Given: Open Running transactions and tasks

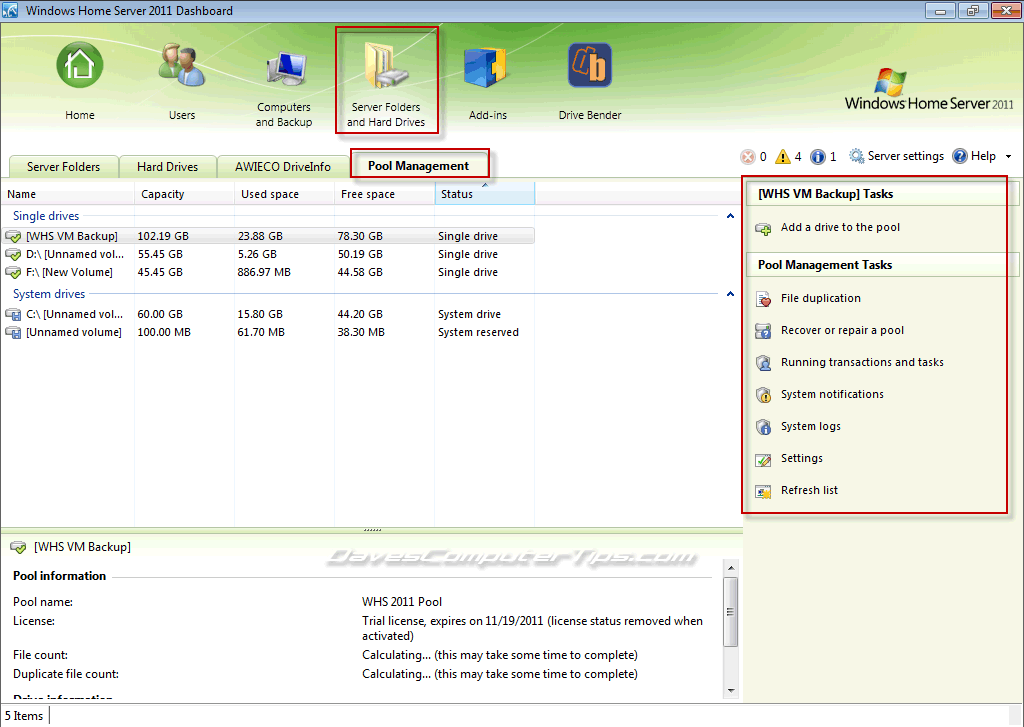Looking at the screenshot, I should (x=862, y=363).
